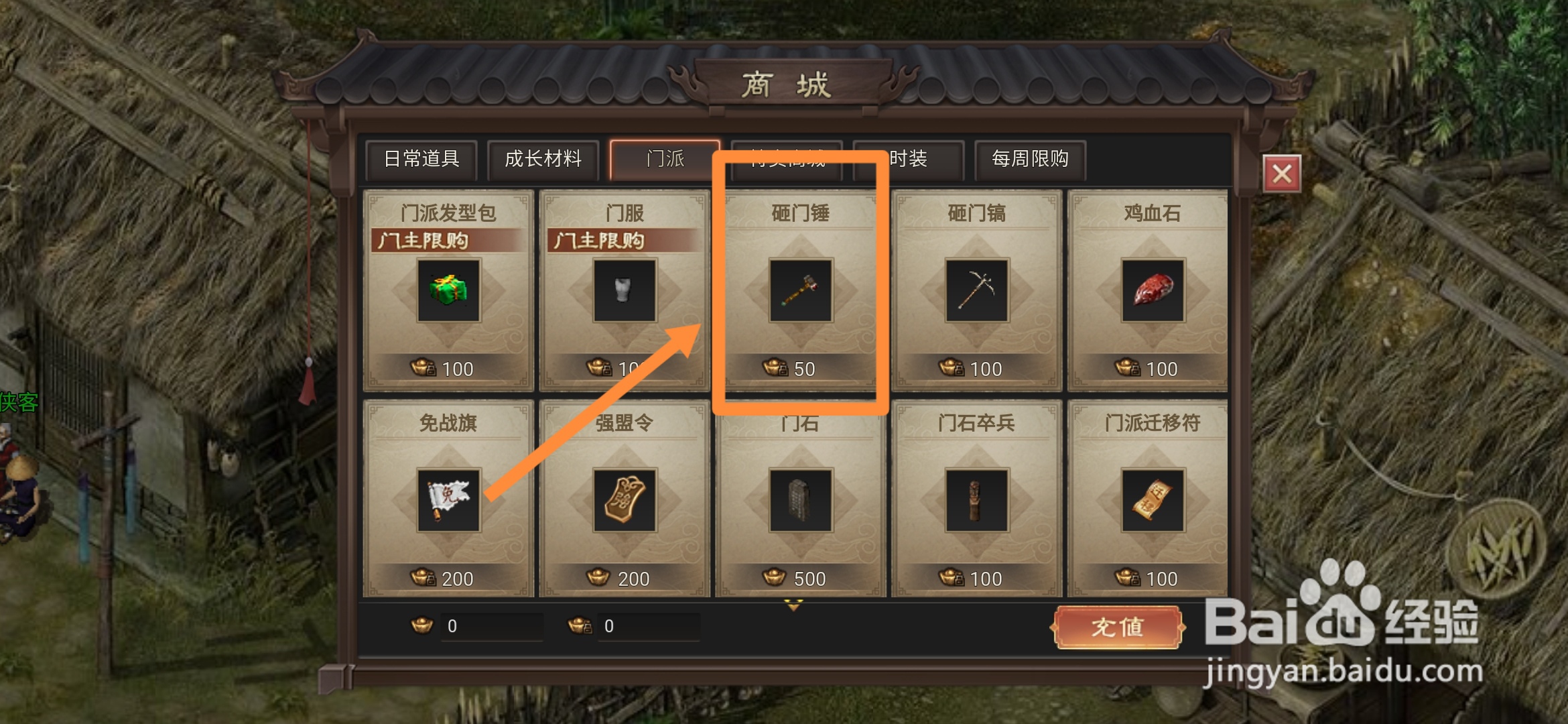Click the 强盟令 golden token icon
Viewport: 1568px width, 724px height.
click(x=625, y=500)
